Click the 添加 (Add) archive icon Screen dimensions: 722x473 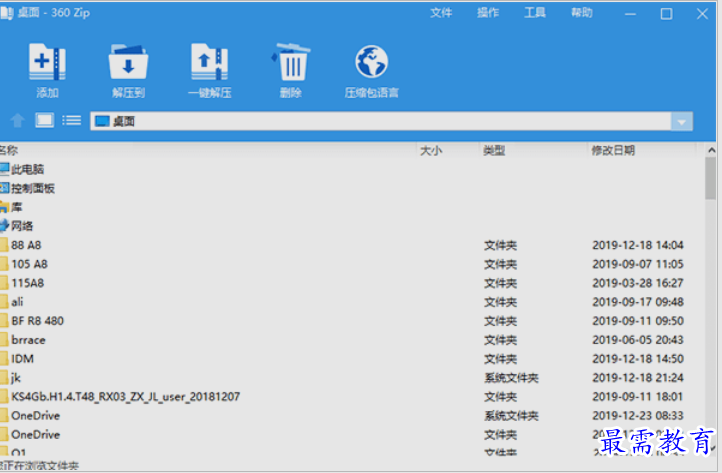point(47,62)
